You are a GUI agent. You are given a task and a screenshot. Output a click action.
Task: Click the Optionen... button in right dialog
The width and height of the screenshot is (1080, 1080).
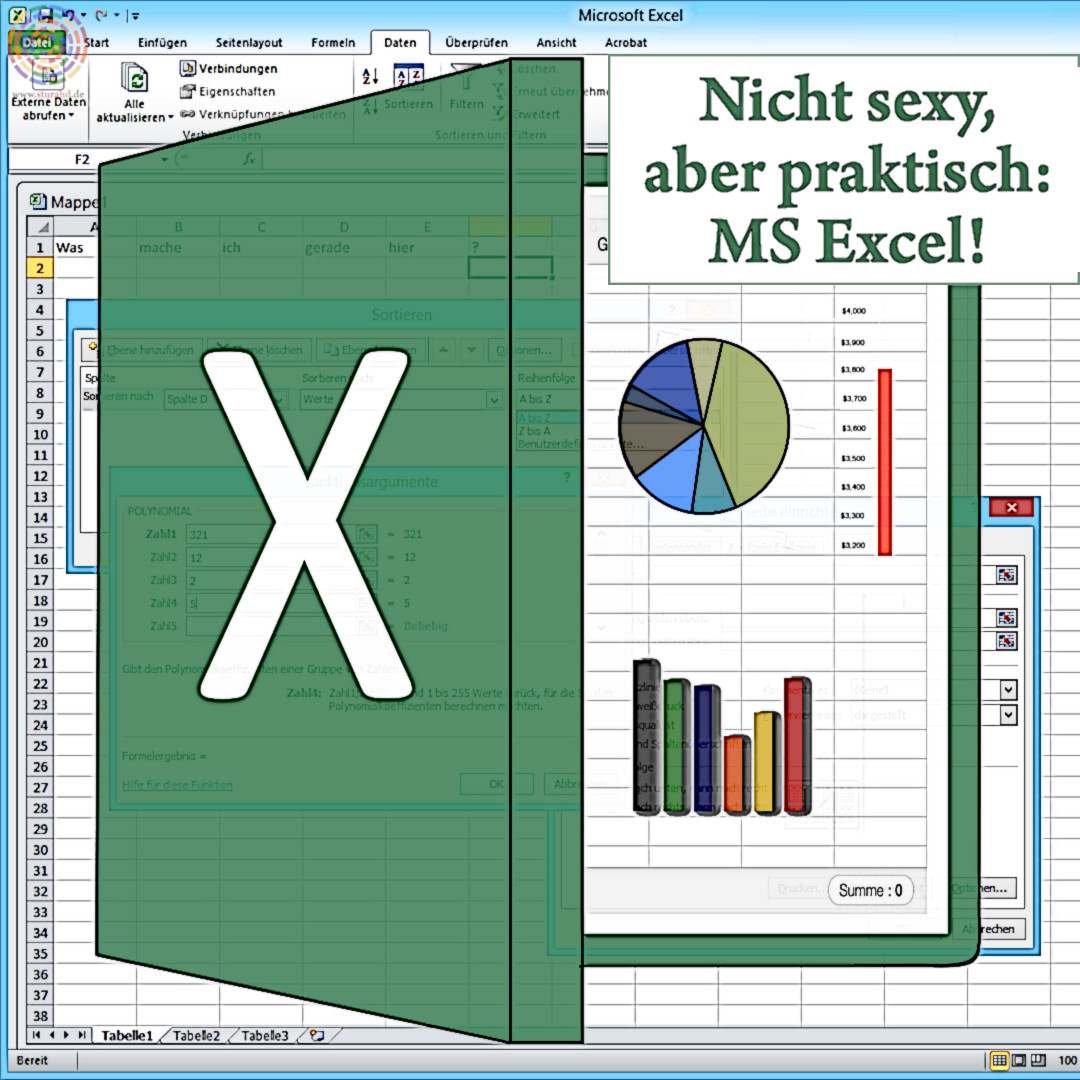tap(983, 889)
